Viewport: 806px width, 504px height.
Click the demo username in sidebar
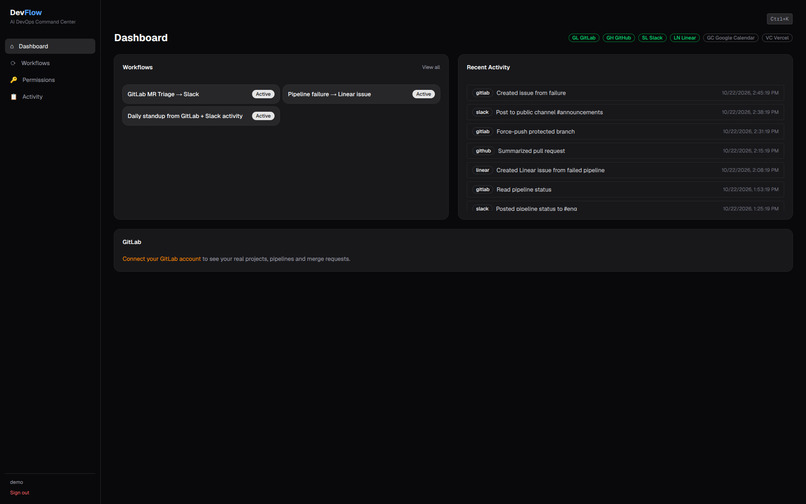pos(16,482)
